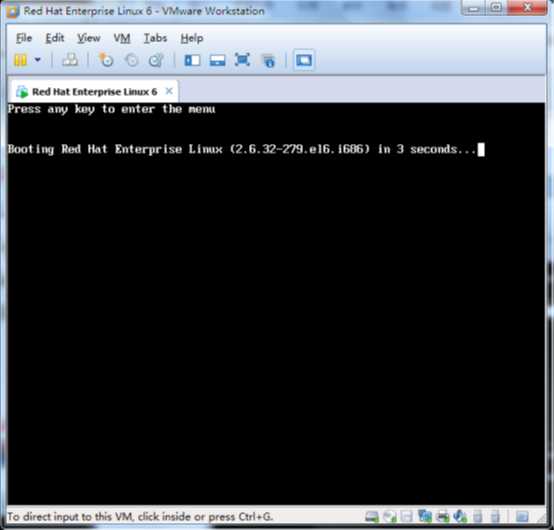554x530 pixels.
Task: Enter full screen mode icon
Action: [242, 60]
